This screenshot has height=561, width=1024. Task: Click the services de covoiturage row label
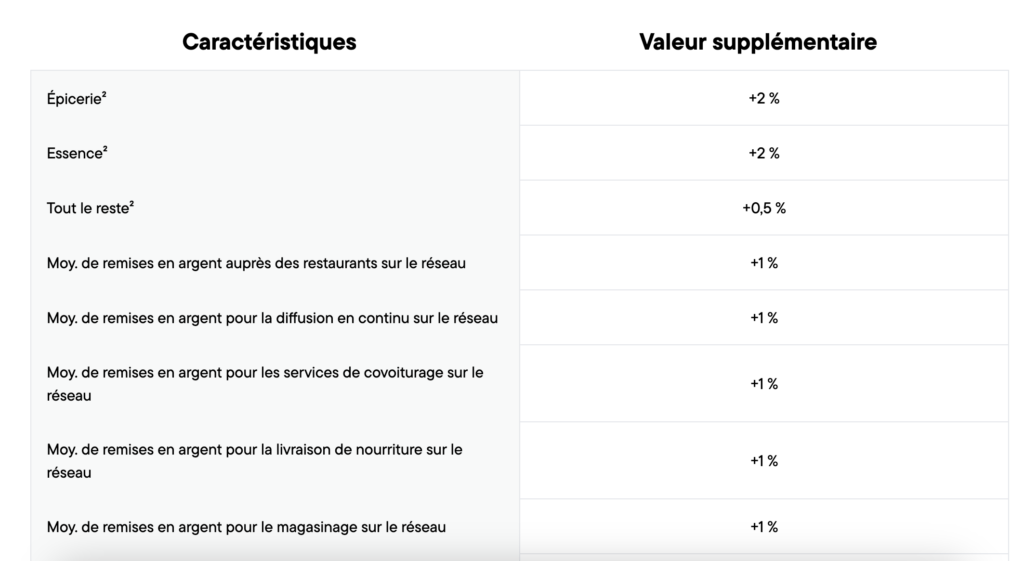tap(265, 384)
